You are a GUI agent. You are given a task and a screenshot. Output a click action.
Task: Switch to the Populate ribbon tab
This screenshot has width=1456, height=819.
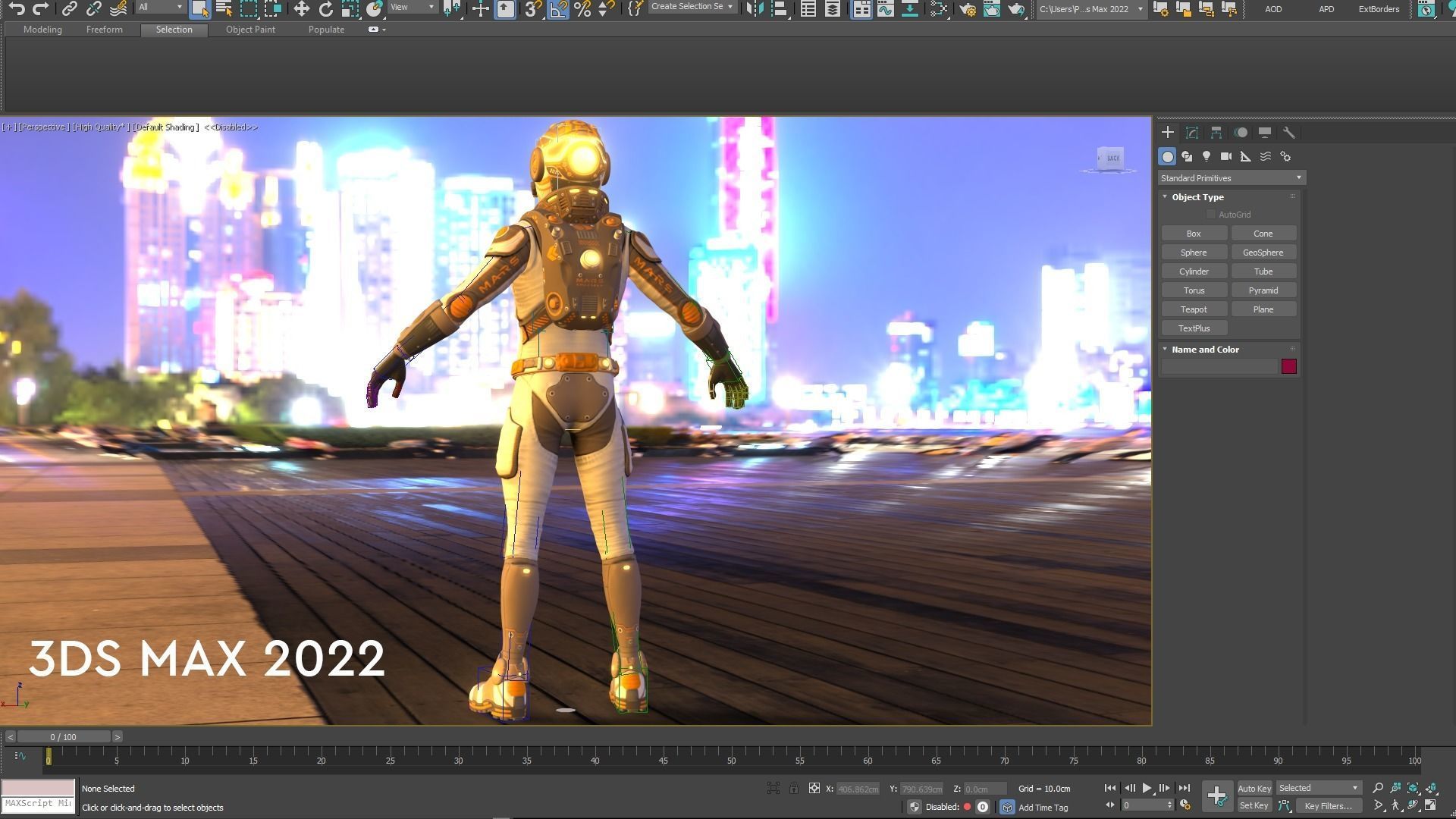click(x=326, y=30)
